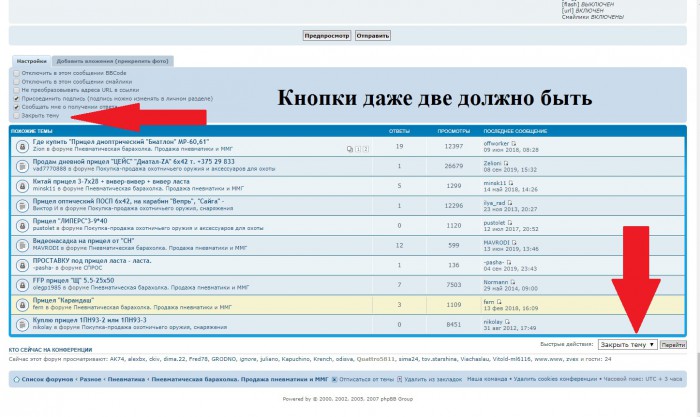Screen dimensions: 700x417
Task: View last post icon by Zelioni
Action: click(x=506, y=163)
